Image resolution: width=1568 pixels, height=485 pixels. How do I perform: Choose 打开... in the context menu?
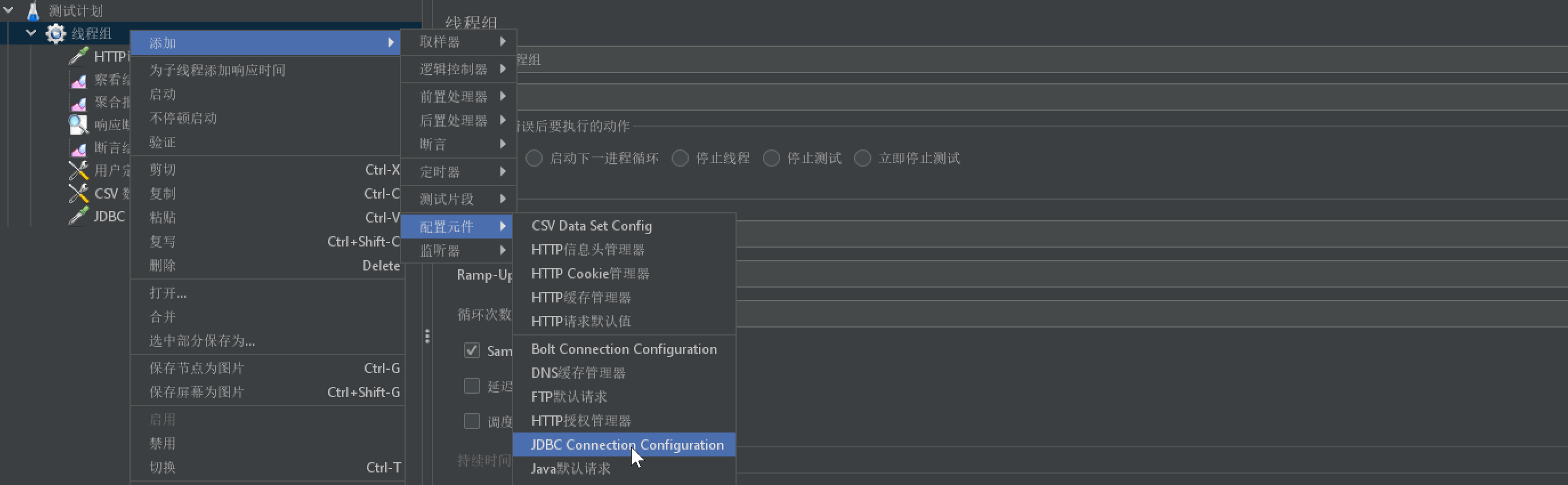coord(268,293)
